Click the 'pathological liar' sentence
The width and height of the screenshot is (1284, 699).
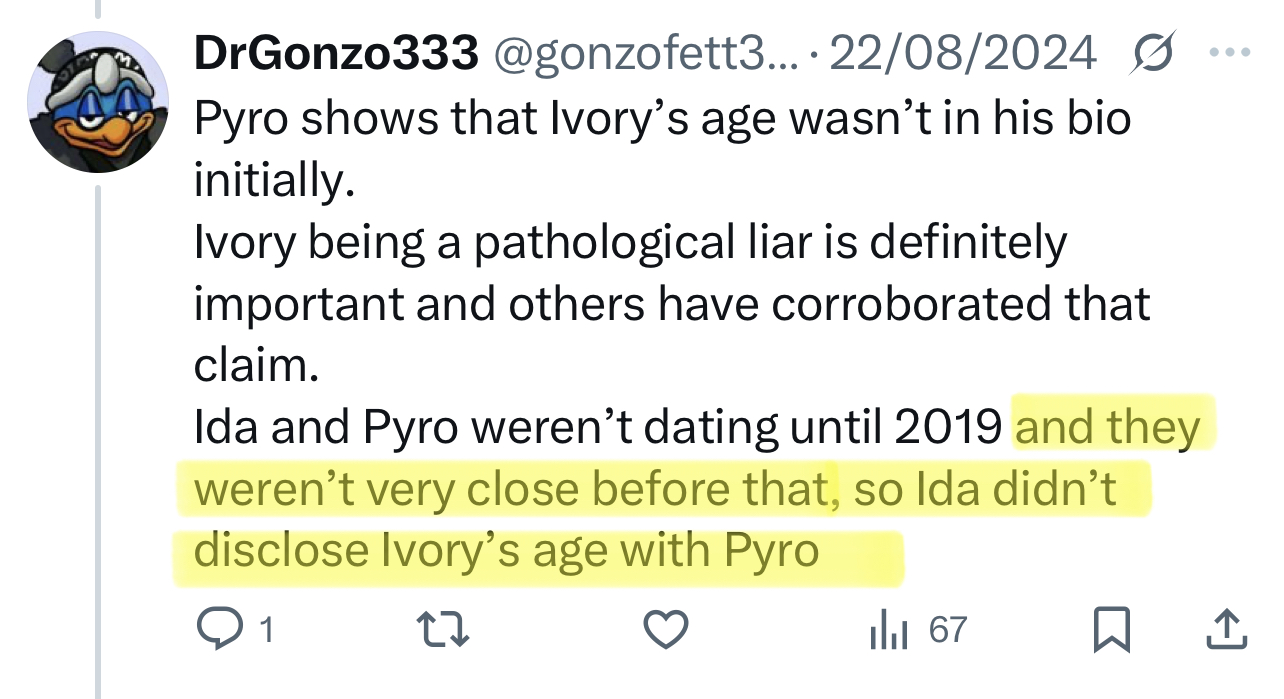point(630,242)
